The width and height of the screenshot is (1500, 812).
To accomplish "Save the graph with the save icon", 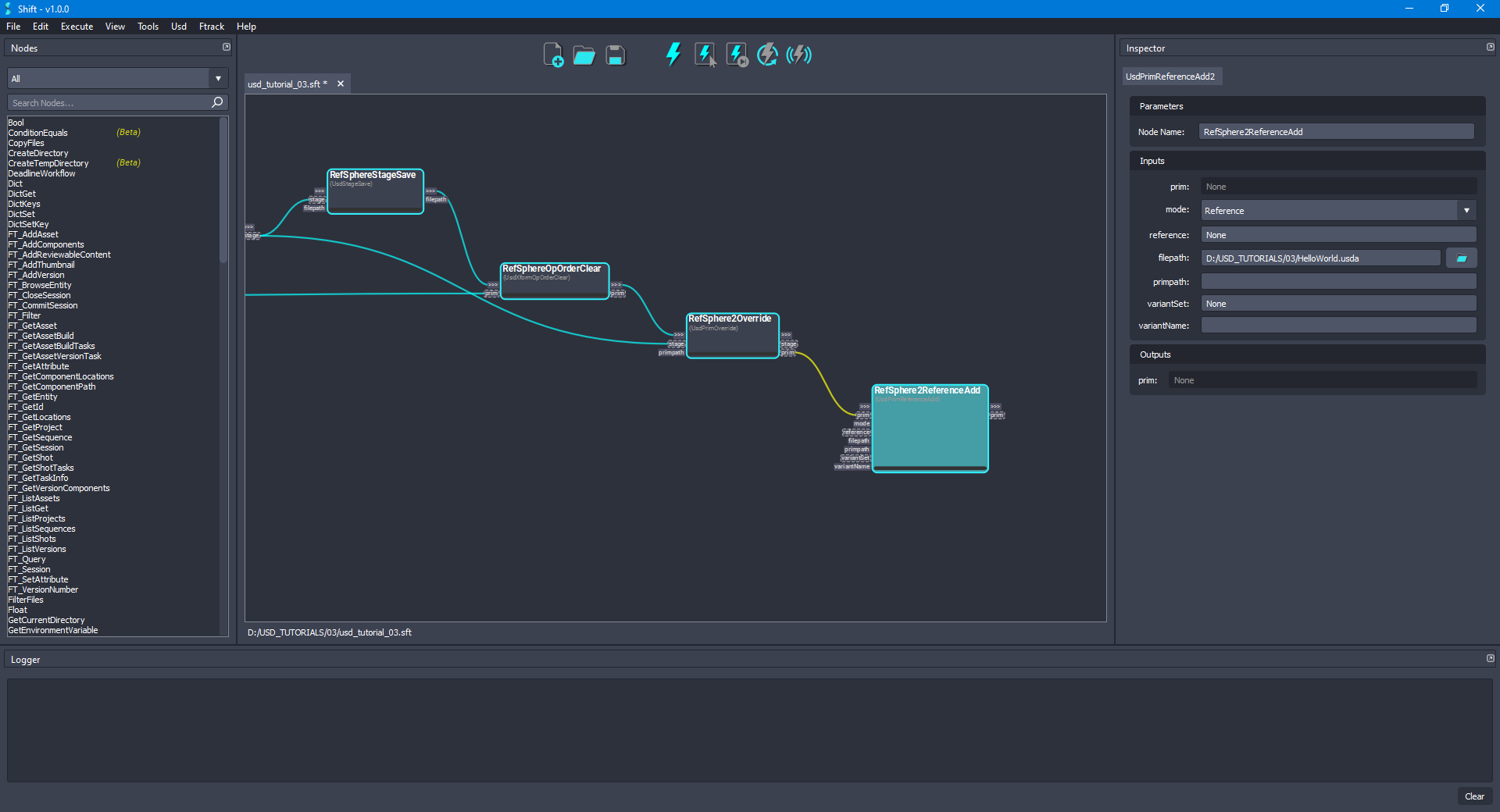I will point(615,55).
